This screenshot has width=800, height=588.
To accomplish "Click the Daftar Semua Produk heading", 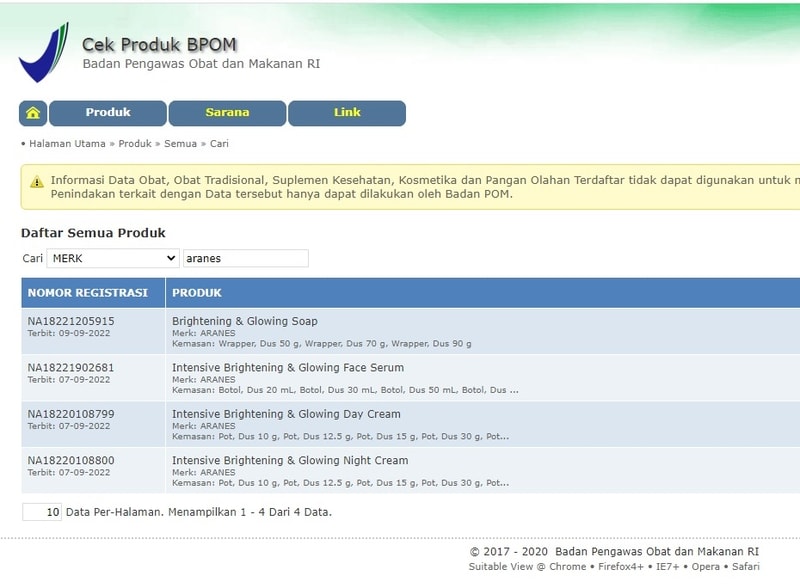I will point(93,233).
